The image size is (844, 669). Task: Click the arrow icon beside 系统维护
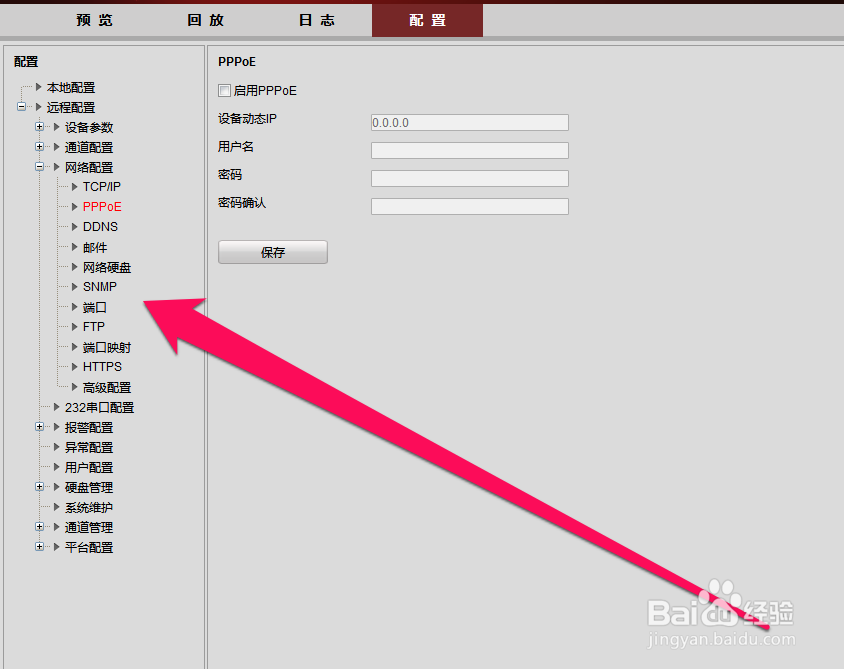(57, 506)
